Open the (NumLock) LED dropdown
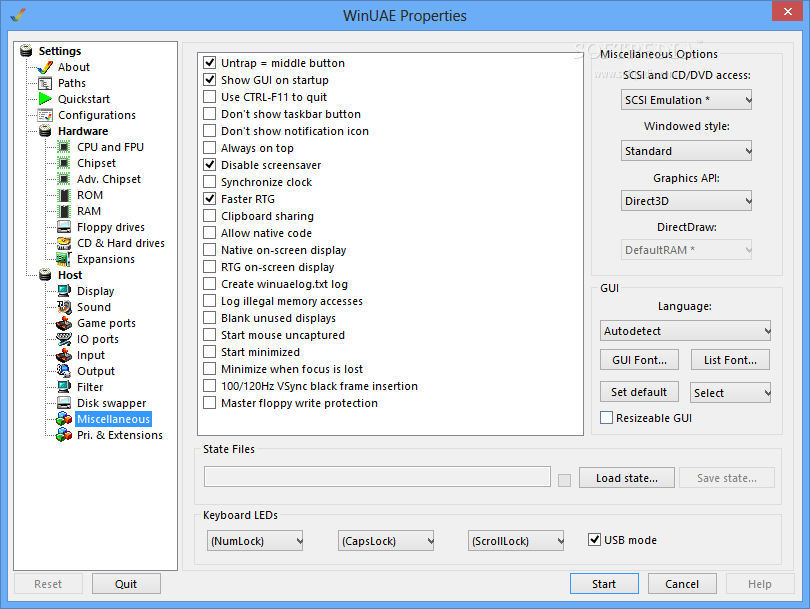The width and height of the screenshot is (810, 609). [x=255, y=541]
